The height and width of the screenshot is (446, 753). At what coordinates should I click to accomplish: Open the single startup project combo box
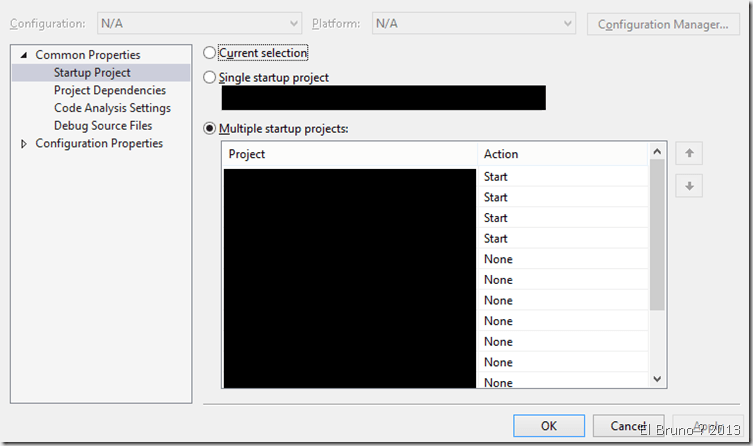click(x=383, y=98)
